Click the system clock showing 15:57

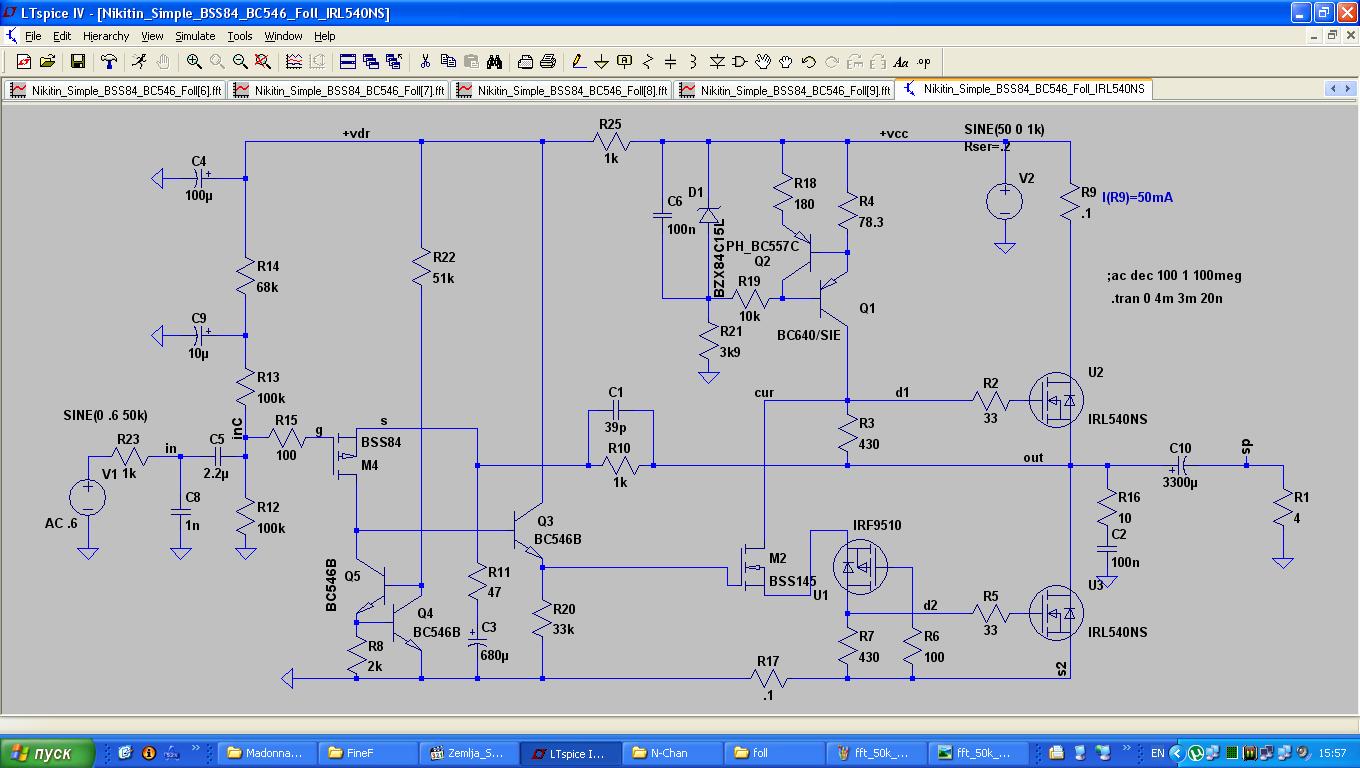click(x=1332, y=753)
